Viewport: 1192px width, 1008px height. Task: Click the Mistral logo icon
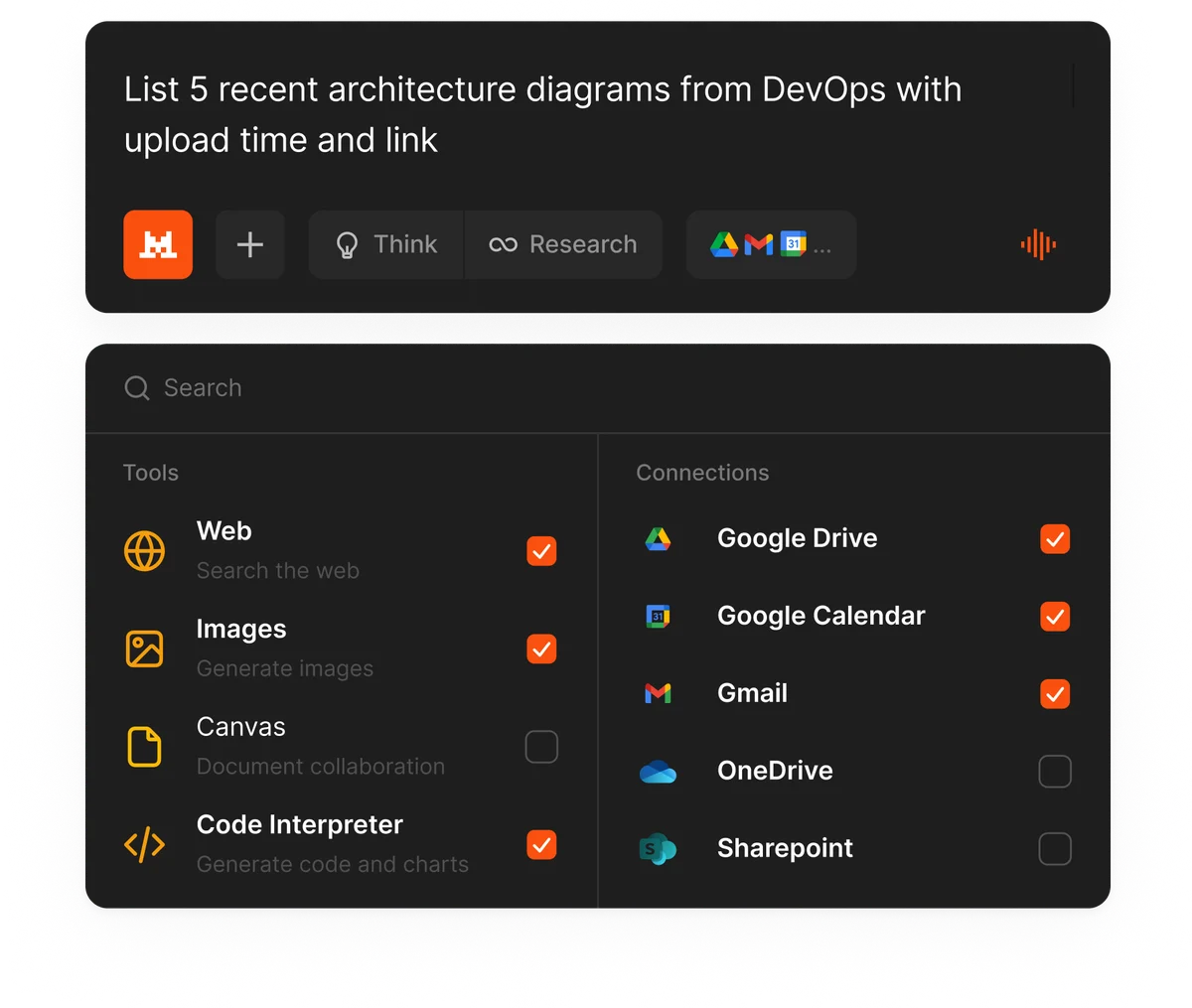(x=158, y=244)
